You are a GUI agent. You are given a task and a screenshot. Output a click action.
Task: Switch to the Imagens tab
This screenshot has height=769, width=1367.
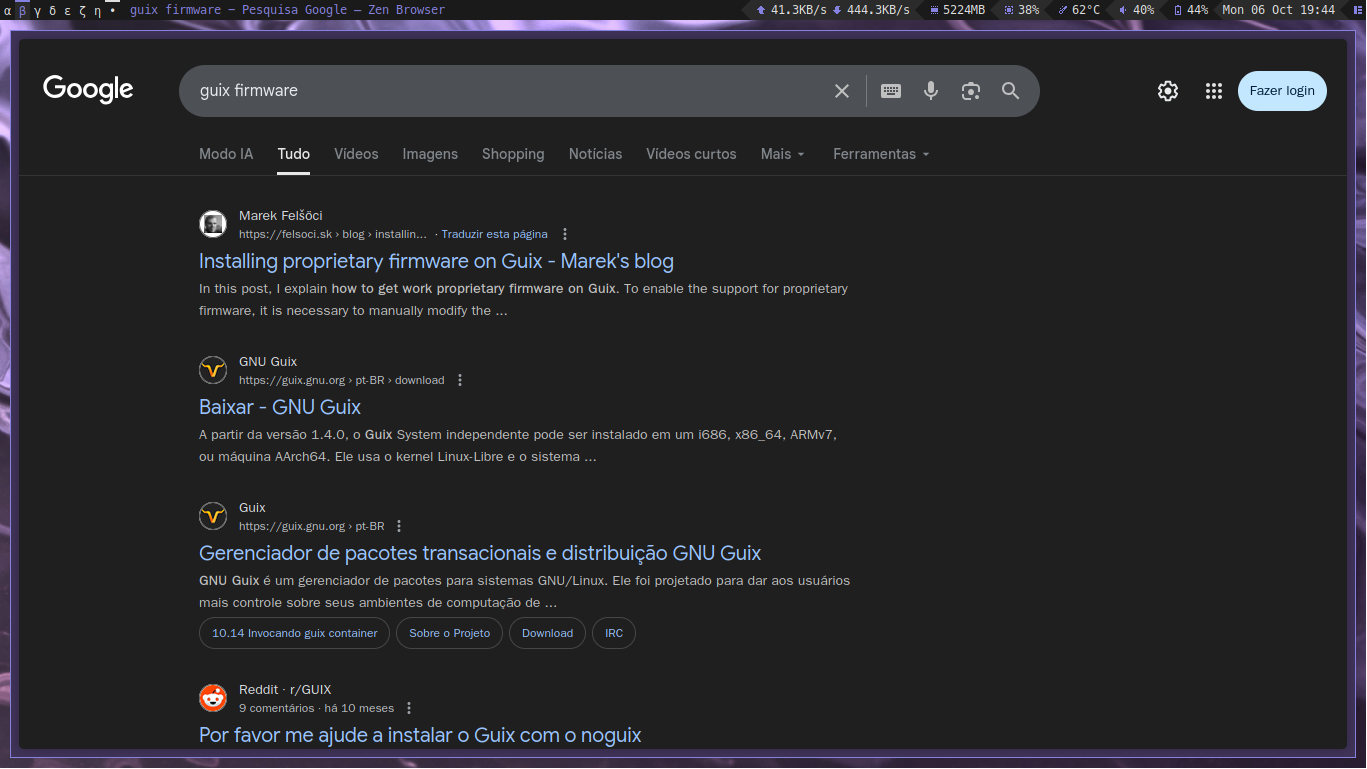click(x=430, y=154)
